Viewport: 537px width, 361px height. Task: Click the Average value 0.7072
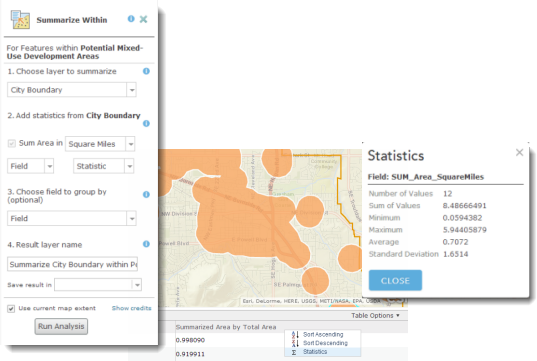(455, 242)
